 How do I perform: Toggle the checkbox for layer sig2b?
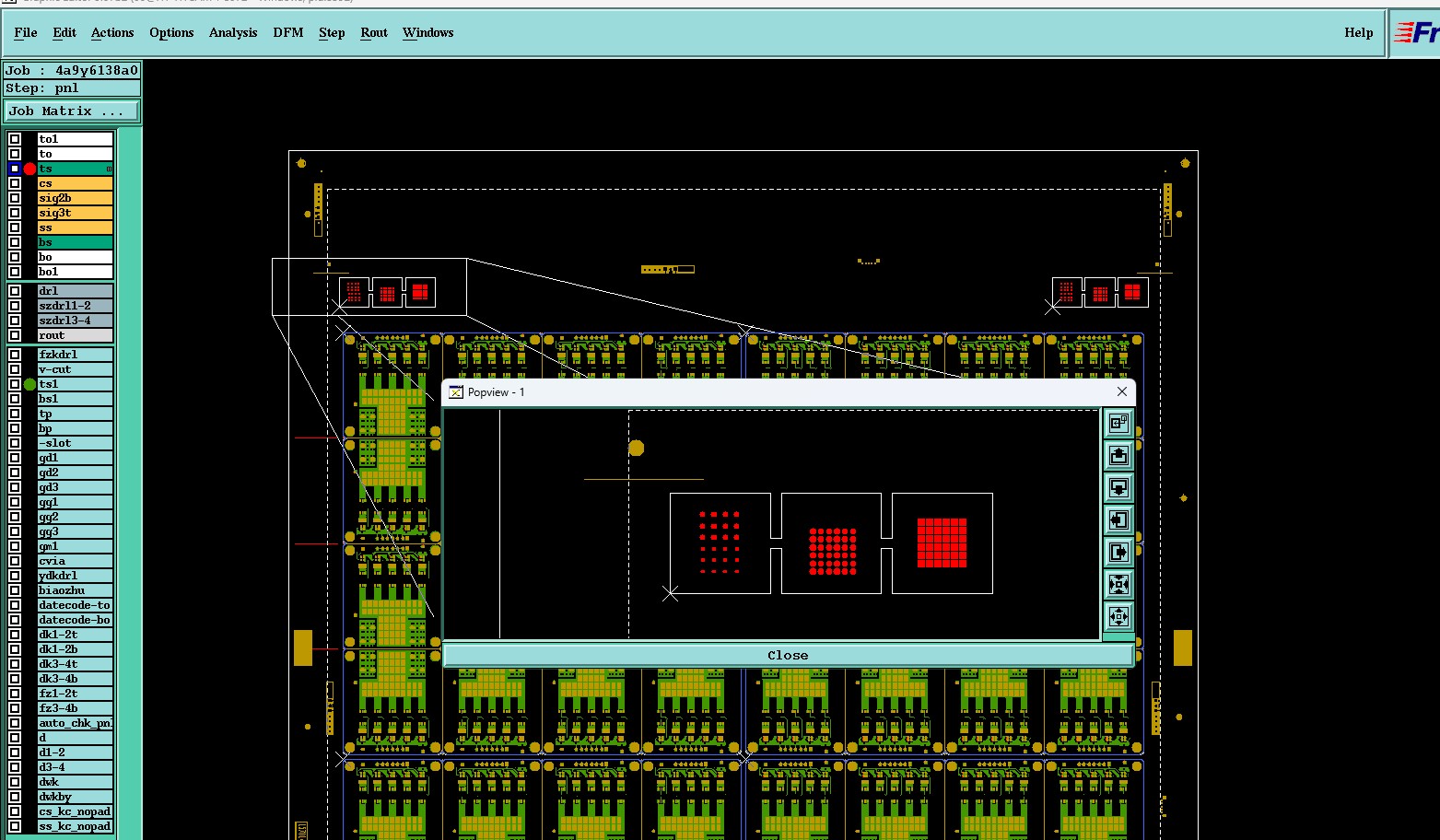click(x=15, y=198)
